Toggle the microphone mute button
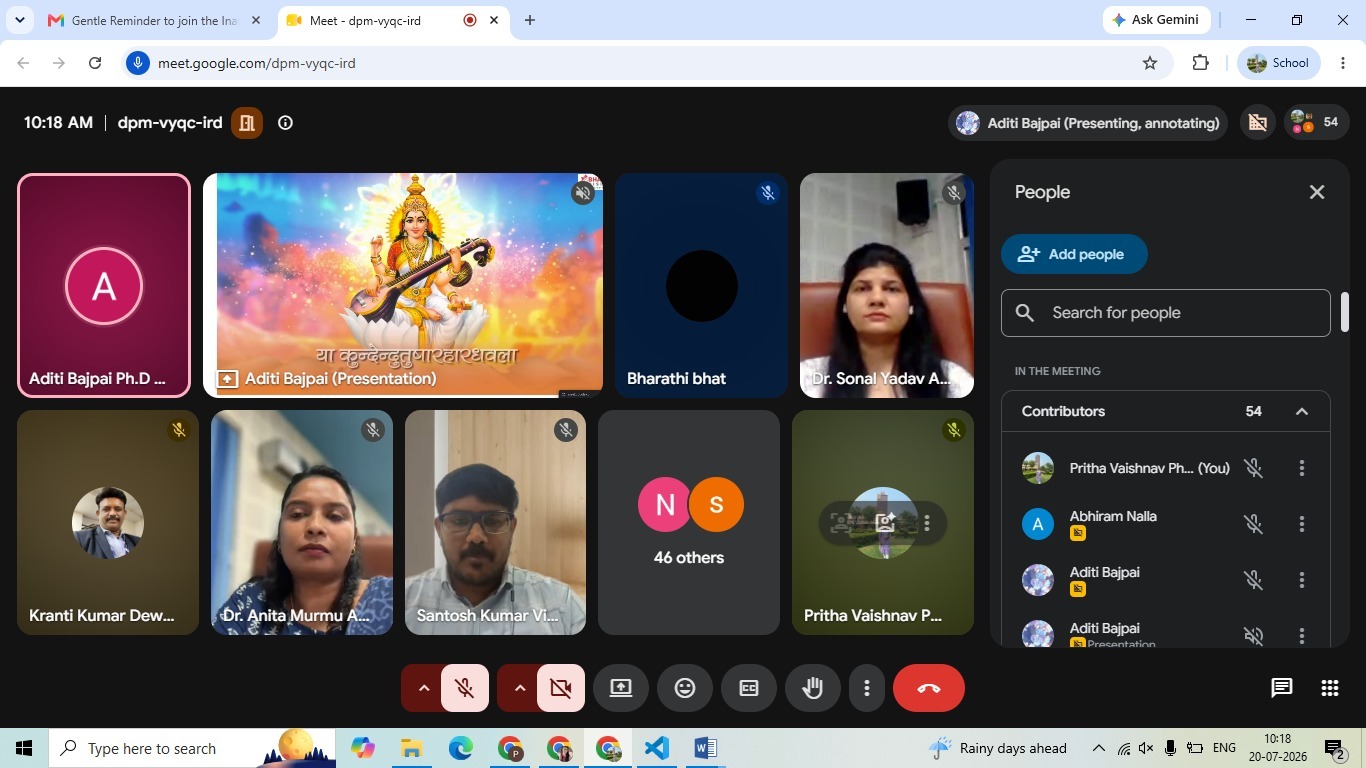 pyautogui.click(x=464, y=688)
